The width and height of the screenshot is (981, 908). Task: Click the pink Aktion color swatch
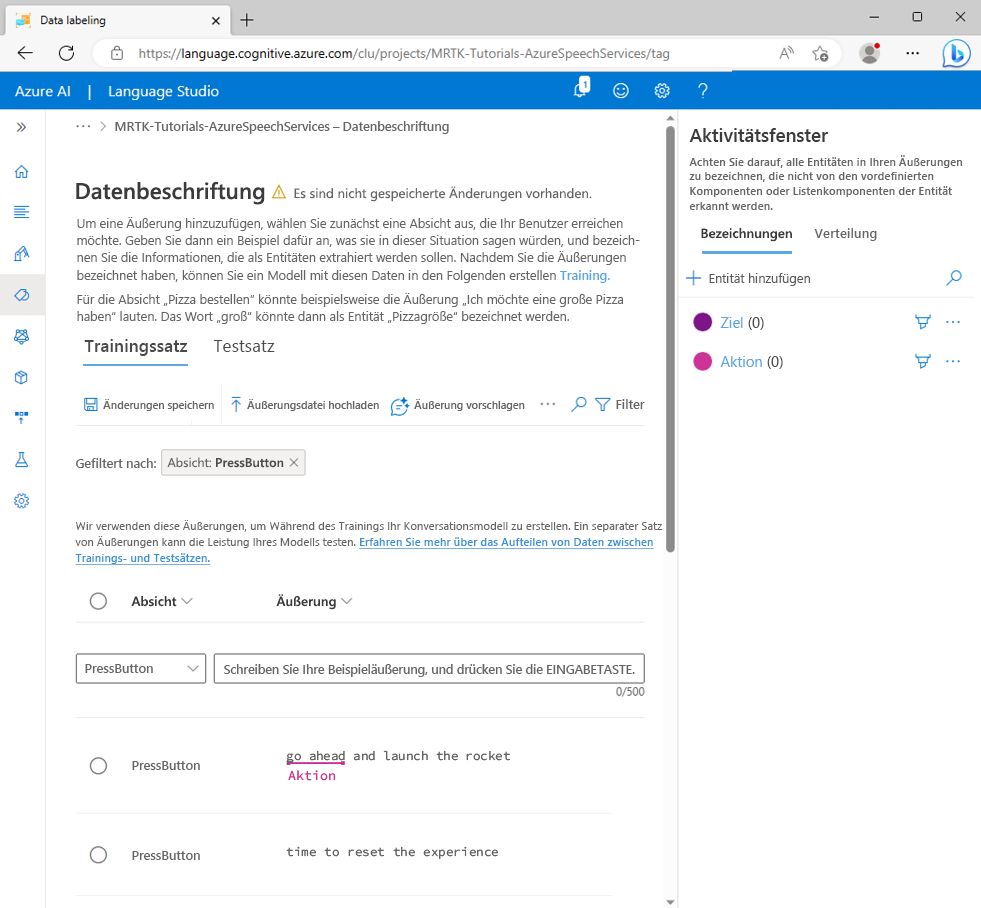[703, 361]
